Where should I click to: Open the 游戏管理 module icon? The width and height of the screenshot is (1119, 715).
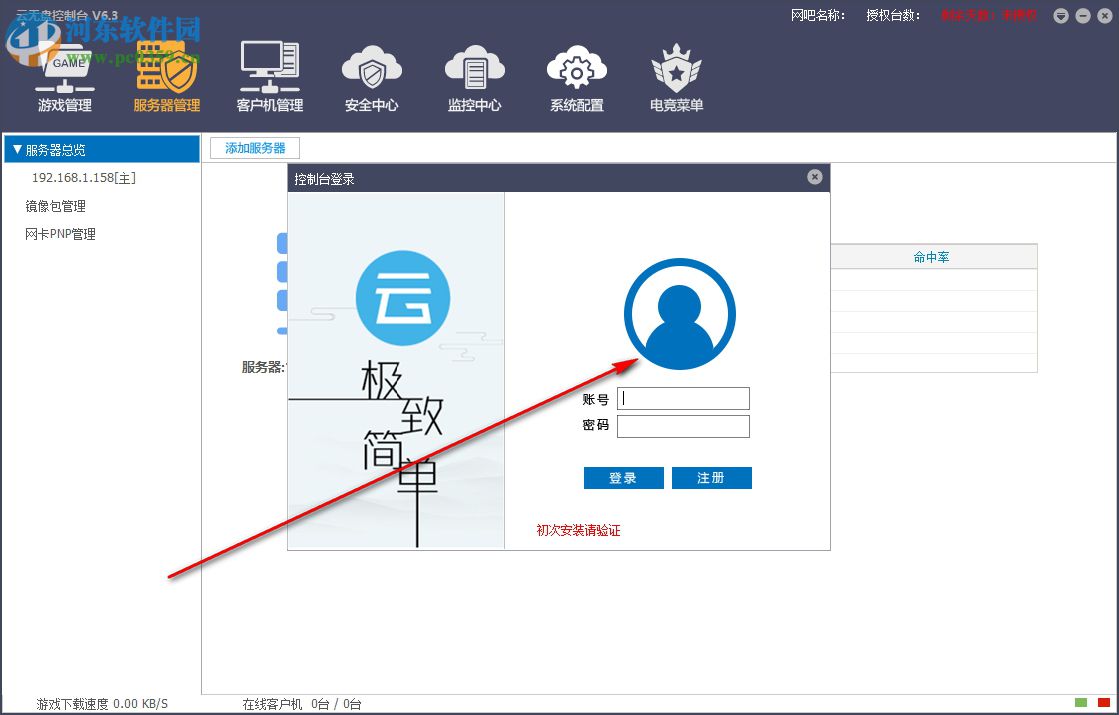(x=63, y=75)
